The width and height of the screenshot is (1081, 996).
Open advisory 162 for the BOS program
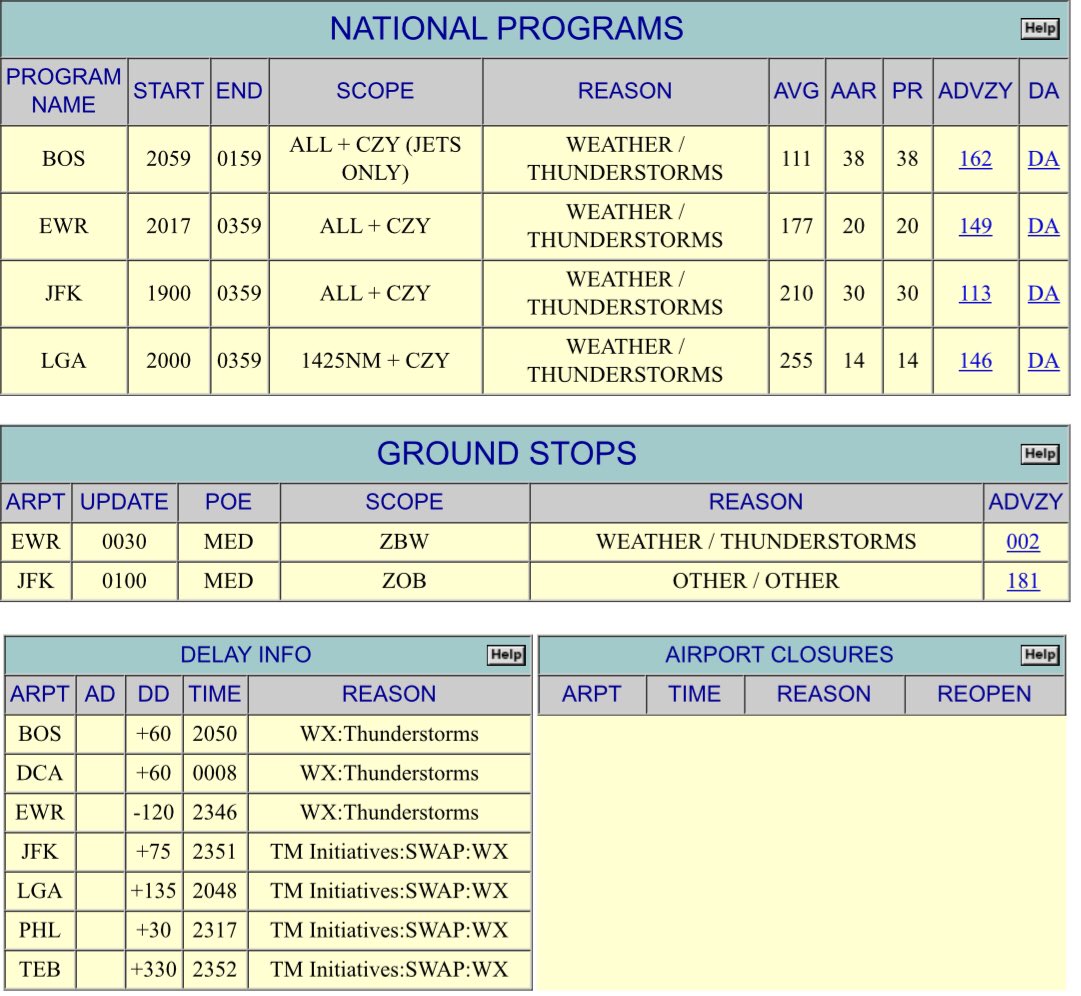tap(975, 158)
